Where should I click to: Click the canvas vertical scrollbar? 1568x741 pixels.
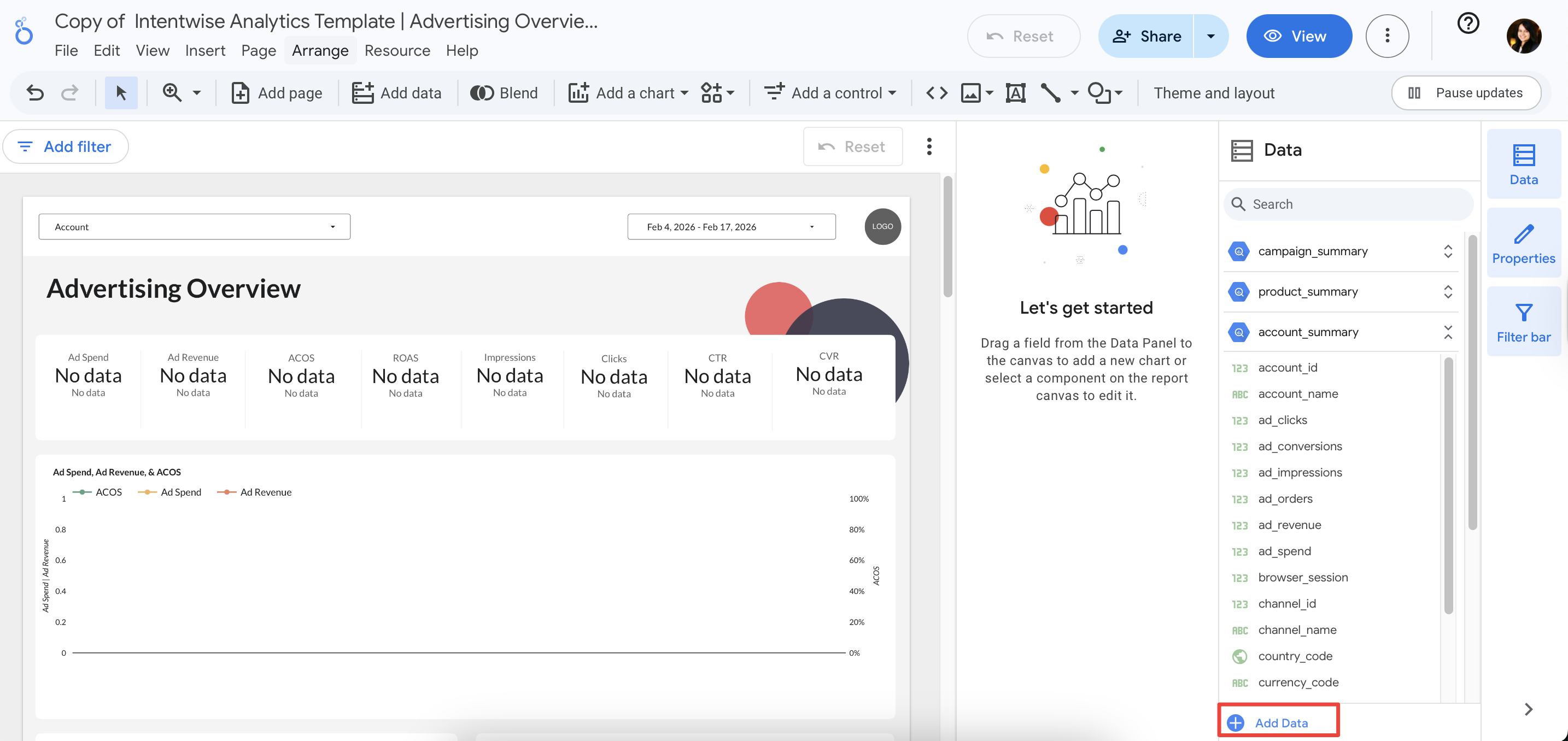pyautogui.click(x=947, y=237)
